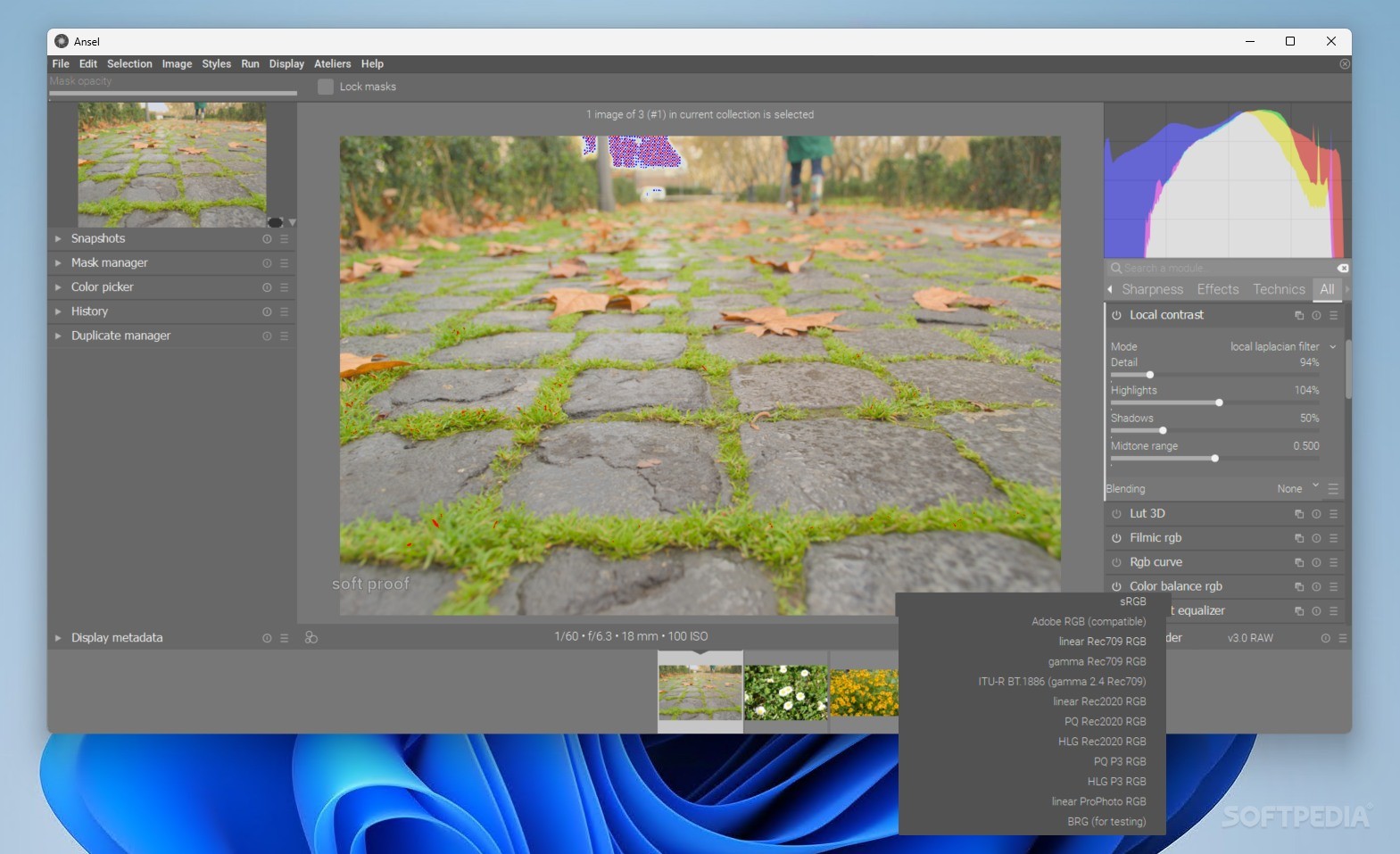The image size is (1400, 854).
Task: Open the Styles menu
Action: 216,64
